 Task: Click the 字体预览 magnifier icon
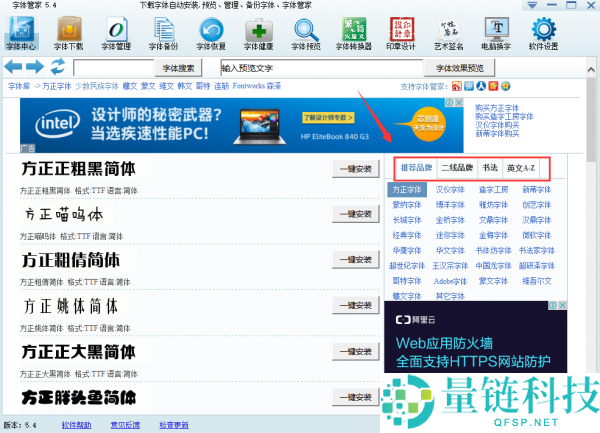306,33
